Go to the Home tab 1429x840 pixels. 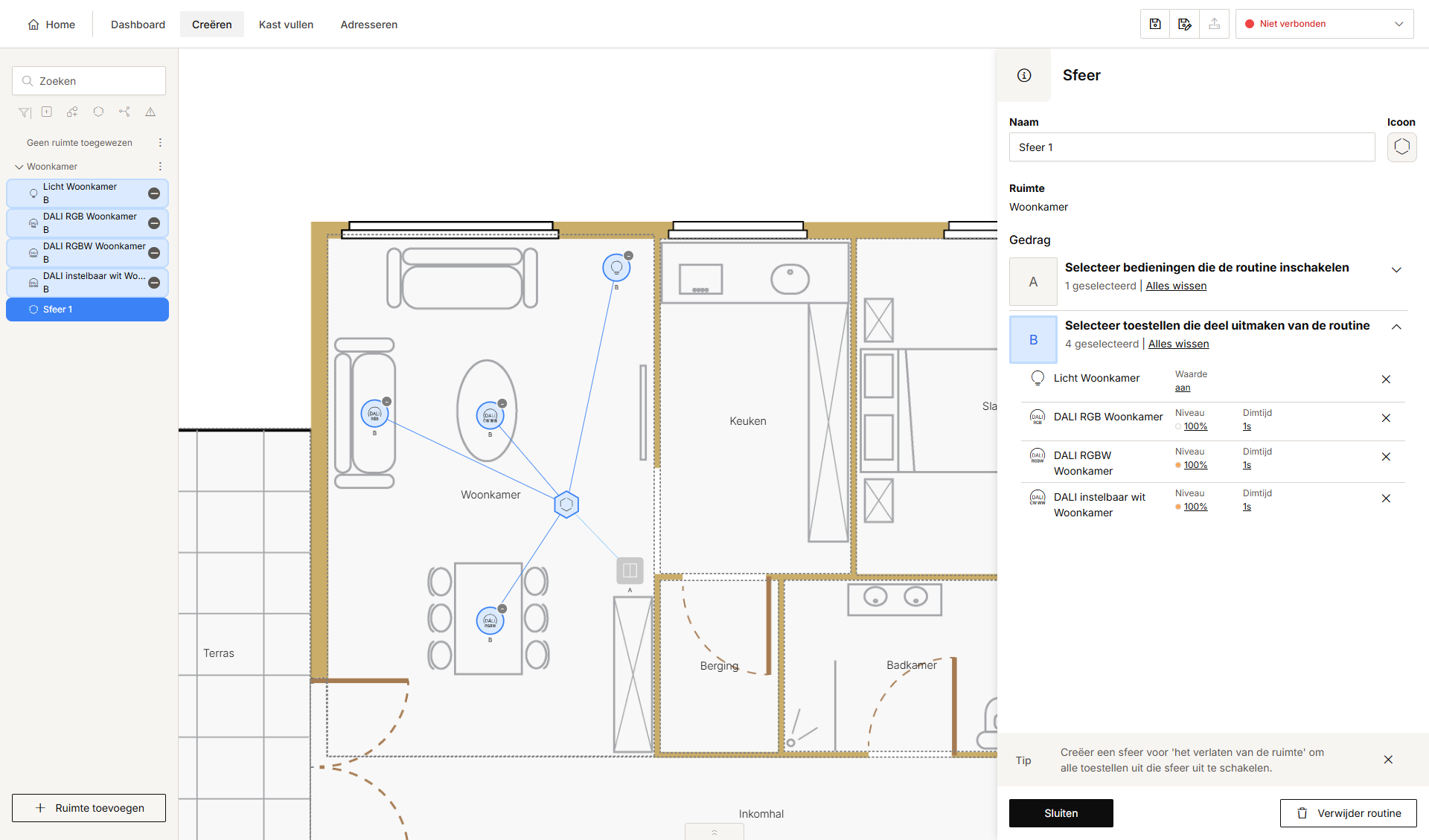tap(51, 25)
